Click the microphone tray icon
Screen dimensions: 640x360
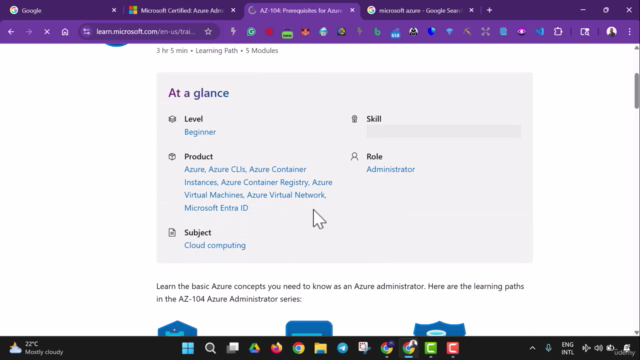[548, 348]
